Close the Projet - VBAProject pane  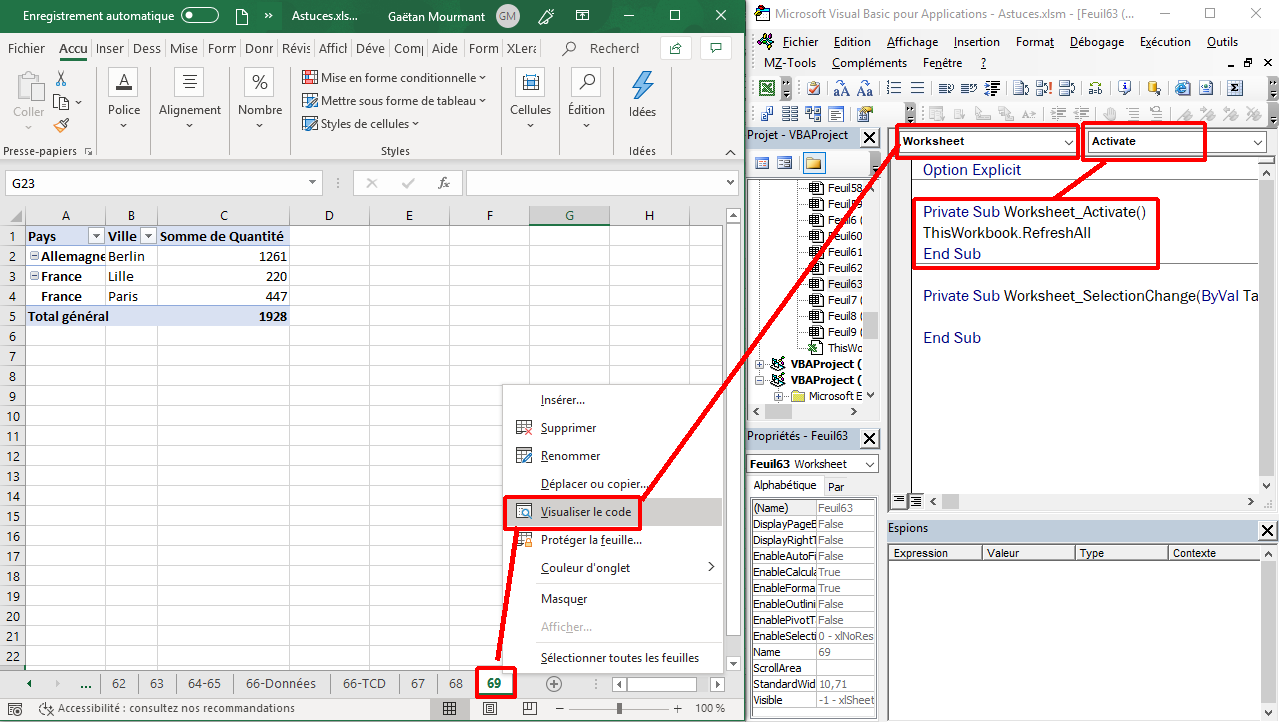[x=870, y=137]
